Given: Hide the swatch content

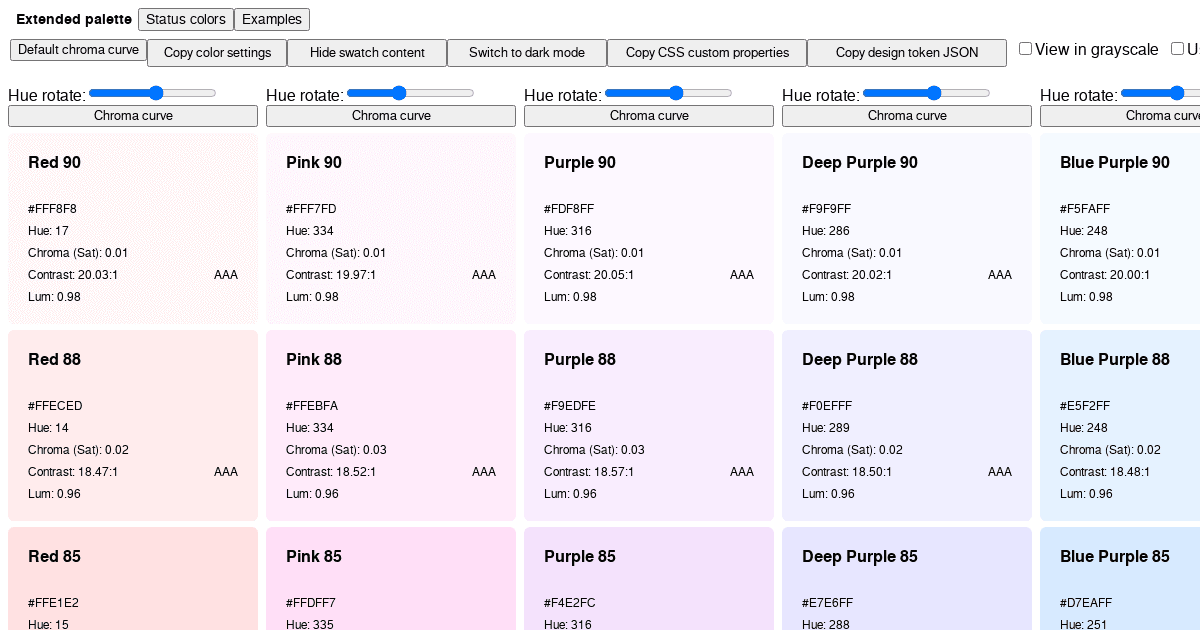Looking at the screenshot, I should (367, 52).
